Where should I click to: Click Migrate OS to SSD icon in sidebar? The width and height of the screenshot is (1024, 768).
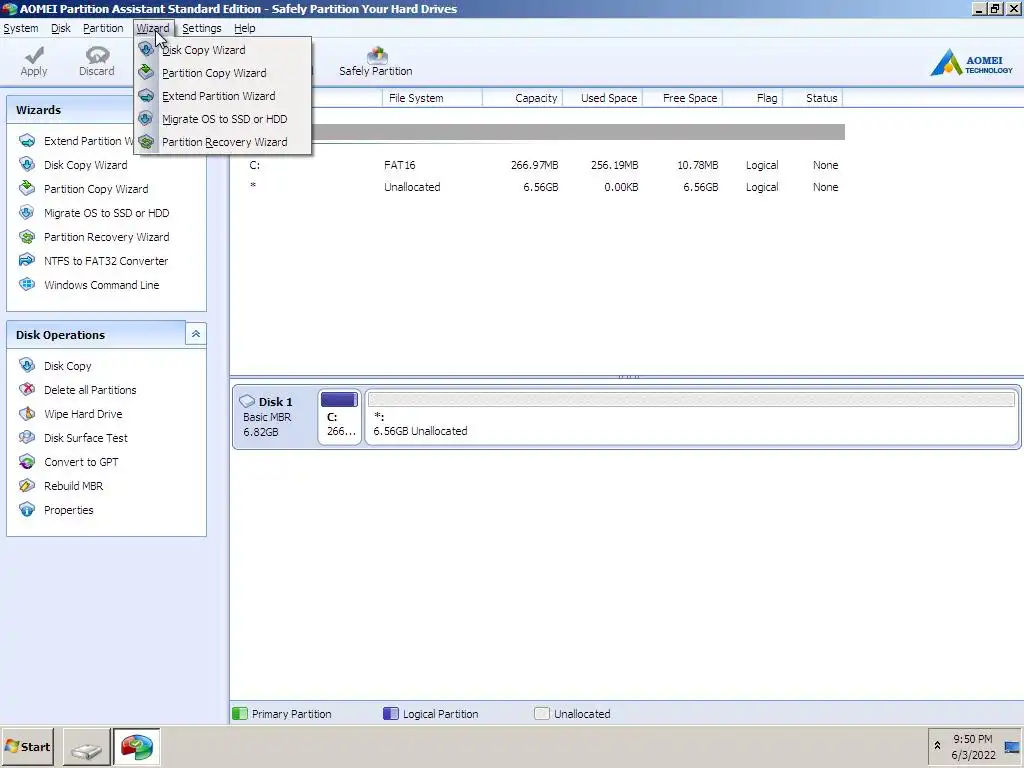tap(27, 213)
